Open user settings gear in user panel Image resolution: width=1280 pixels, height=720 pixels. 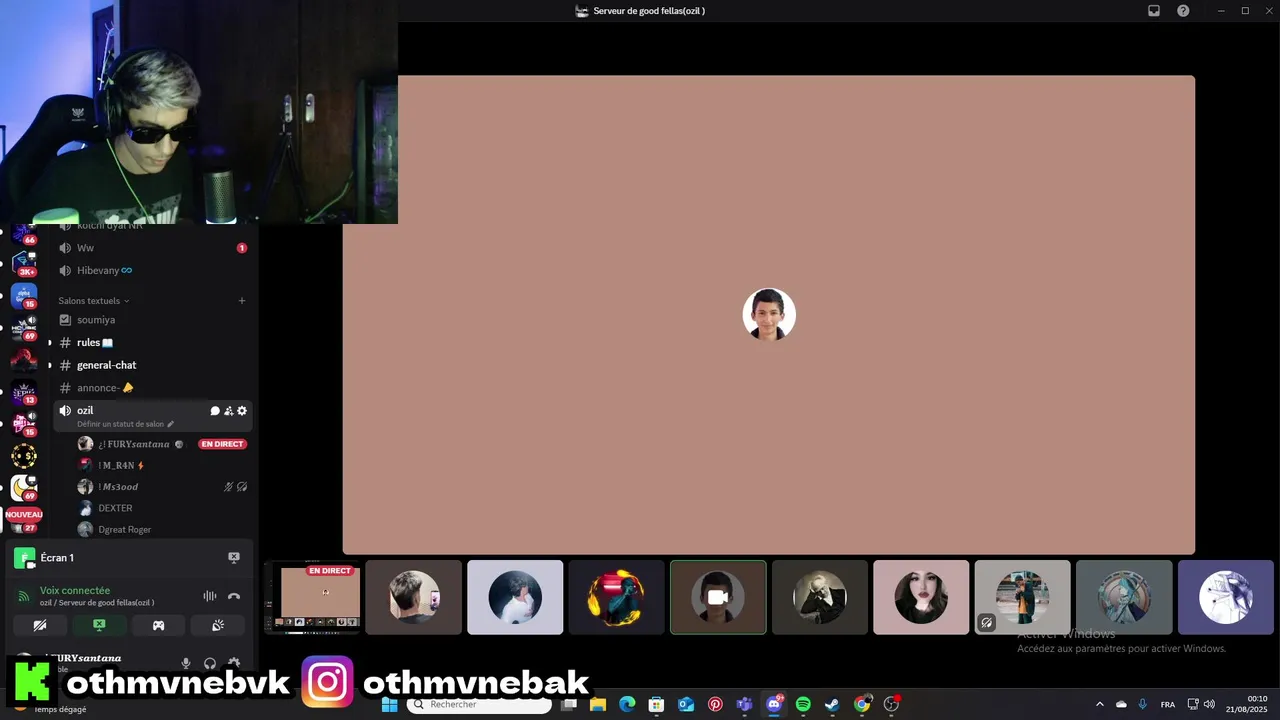pos(234,663)
